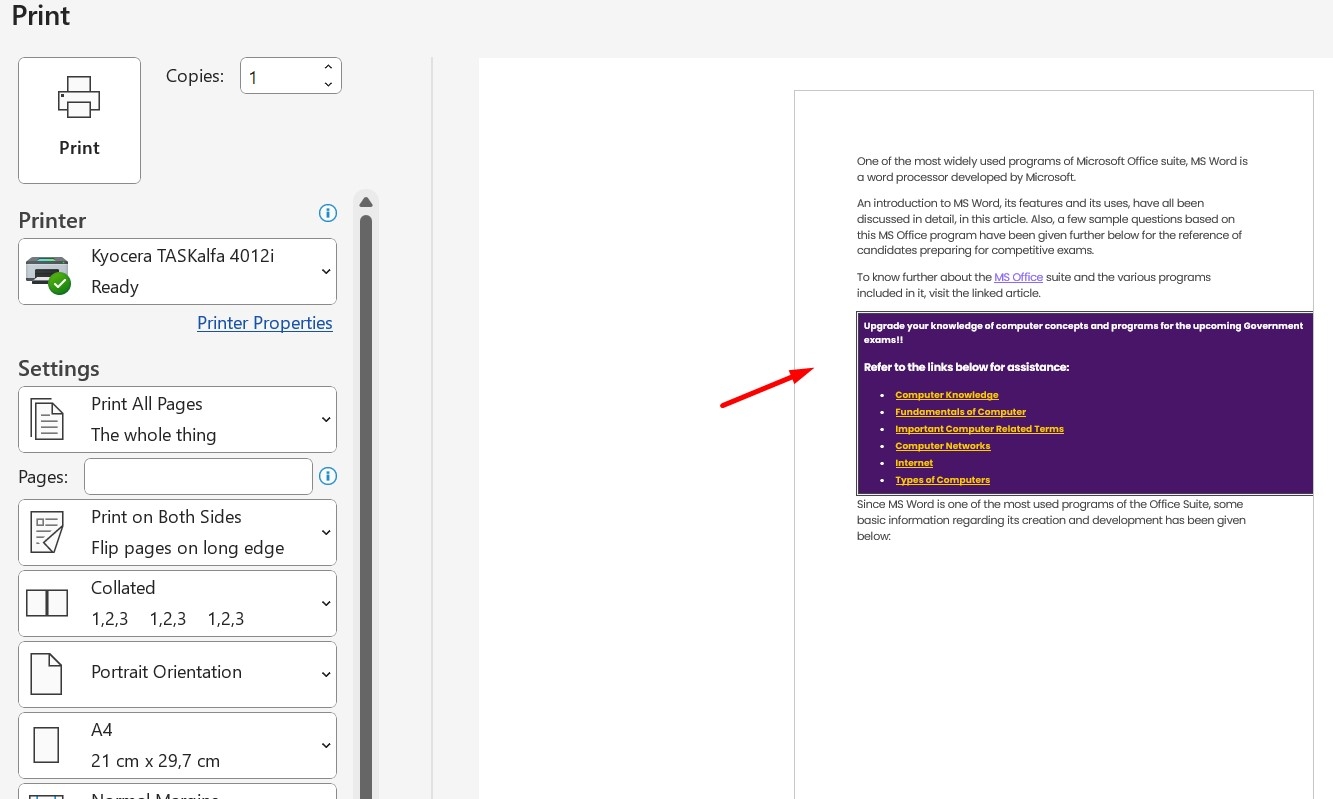Screen dimensions: 1333x799
Task: Click the settings panel scroll up arrow
Action: pyautogui.click(x=366, y=201)
